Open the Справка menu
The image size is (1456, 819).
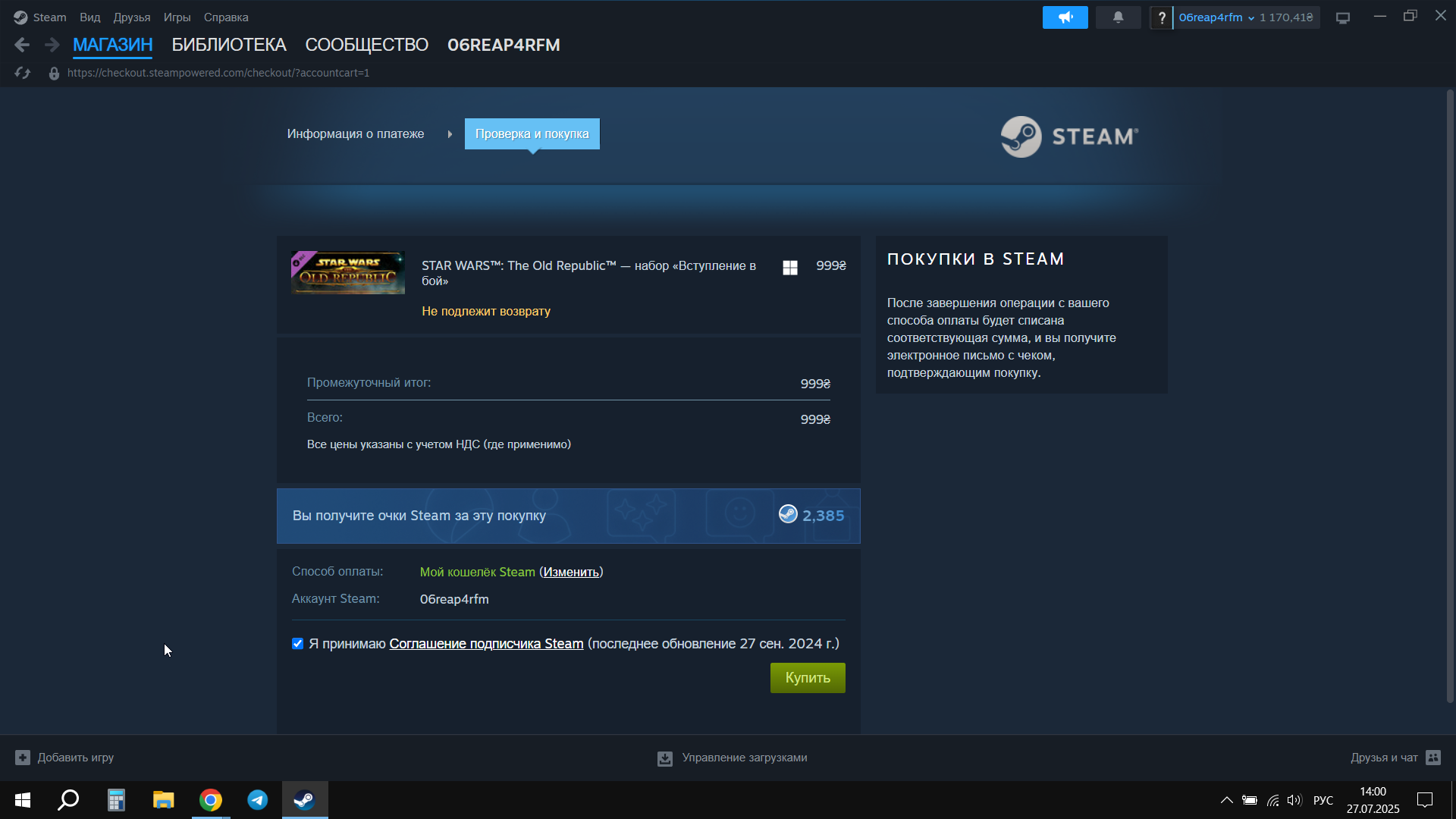tap(226, 17)
